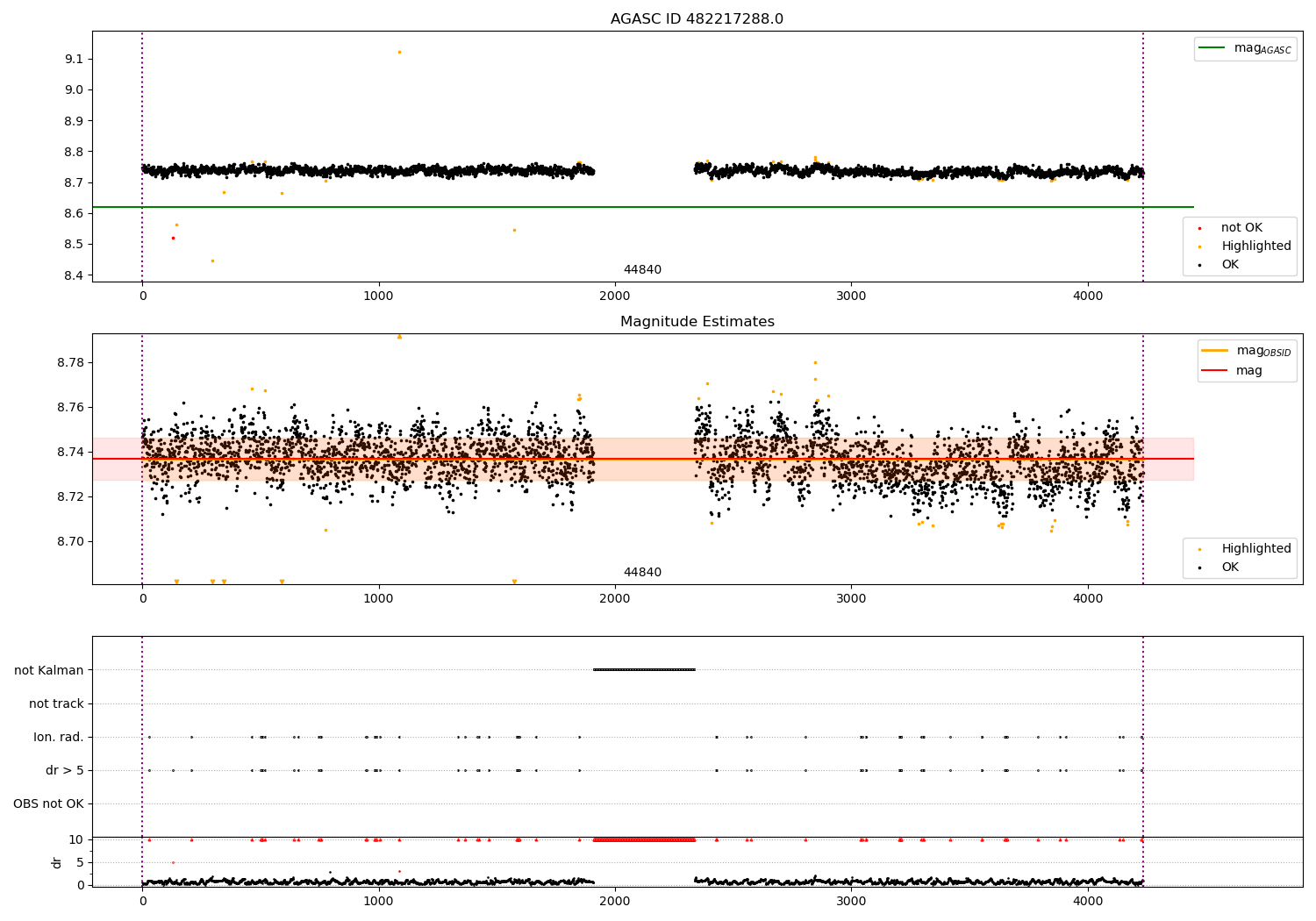Click the 'dr > 5' y-axis label
Screen dimensions: 1316x921
coord(65,770)
